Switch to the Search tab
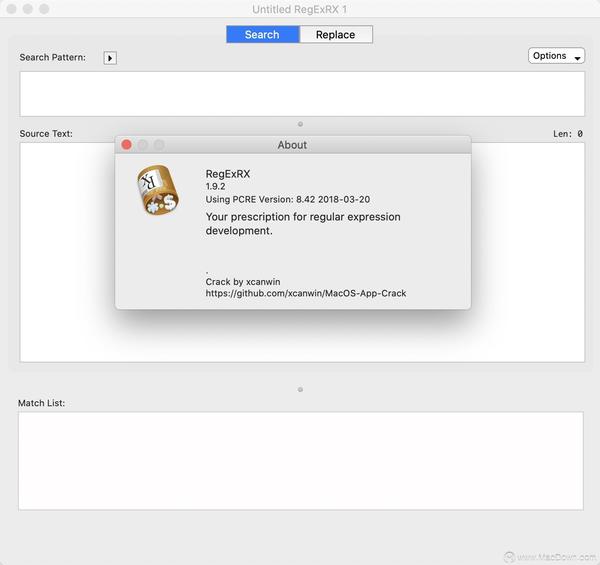600x565 pixels. click(x=262, y=34)
